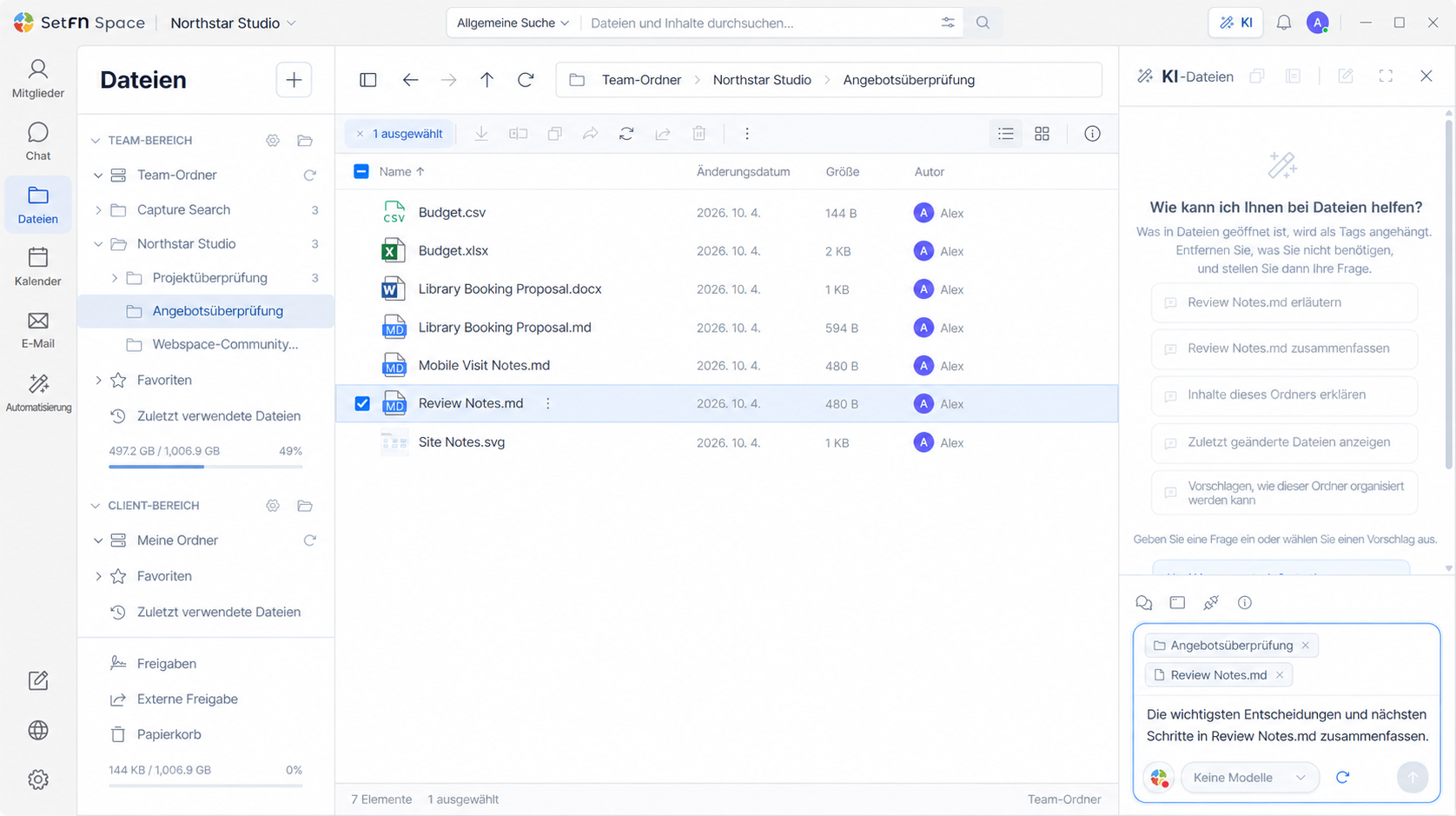Click the sync icon in file toolbar
The height and width of the screenshot is (816, 1456).
626,134
